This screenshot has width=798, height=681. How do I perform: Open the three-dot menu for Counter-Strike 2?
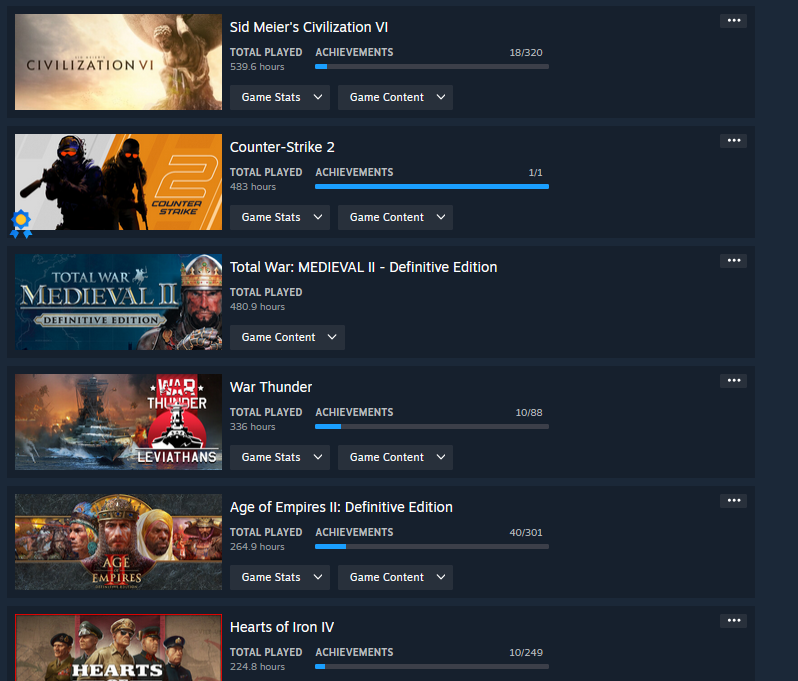(x=733, y=141)
